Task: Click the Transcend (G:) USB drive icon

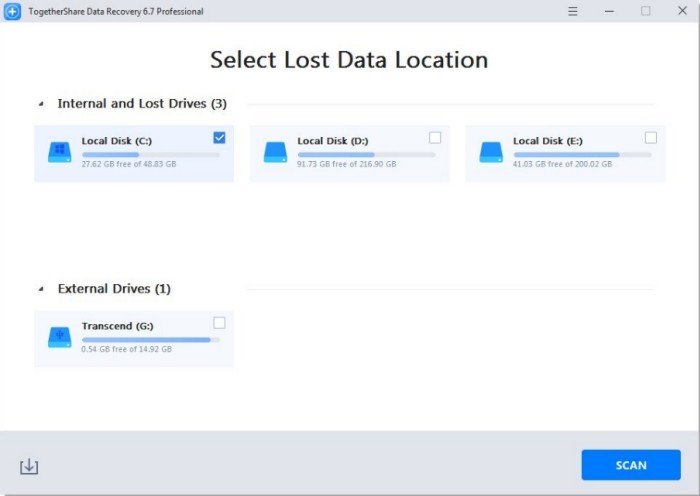Action: point(59,337)
